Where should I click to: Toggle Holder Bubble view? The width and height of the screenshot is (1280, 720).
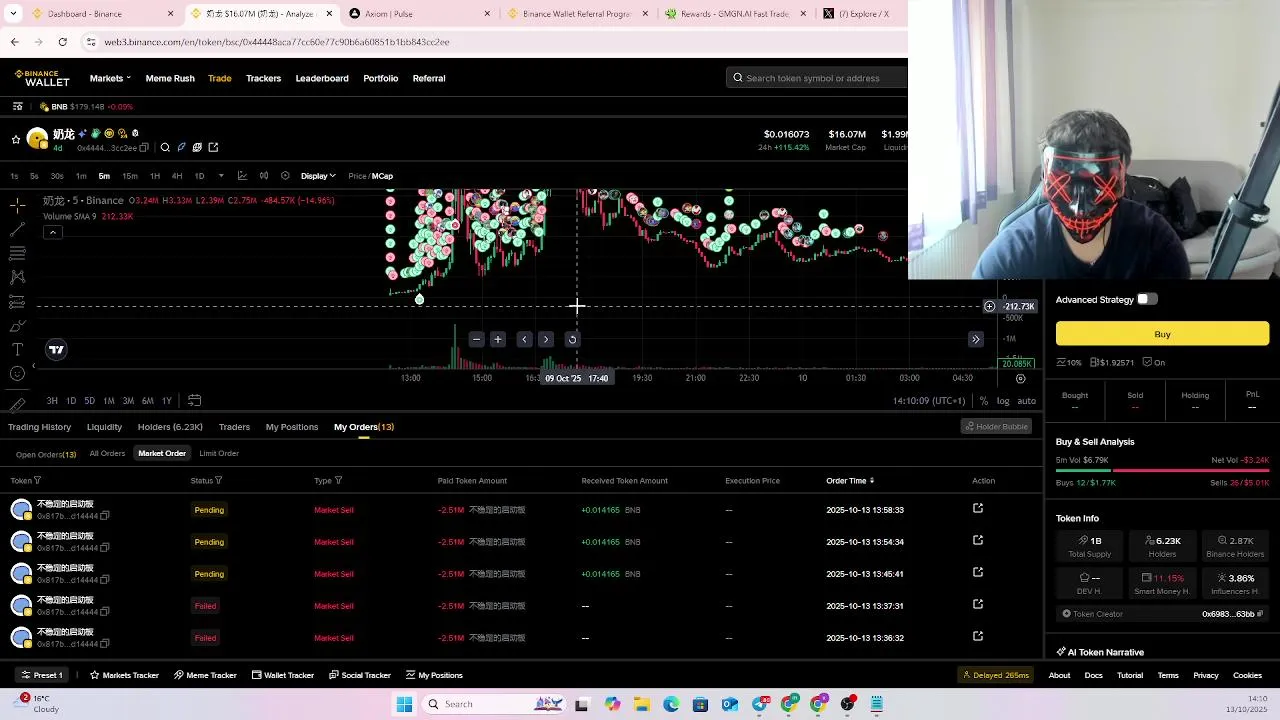click(996, 427)
